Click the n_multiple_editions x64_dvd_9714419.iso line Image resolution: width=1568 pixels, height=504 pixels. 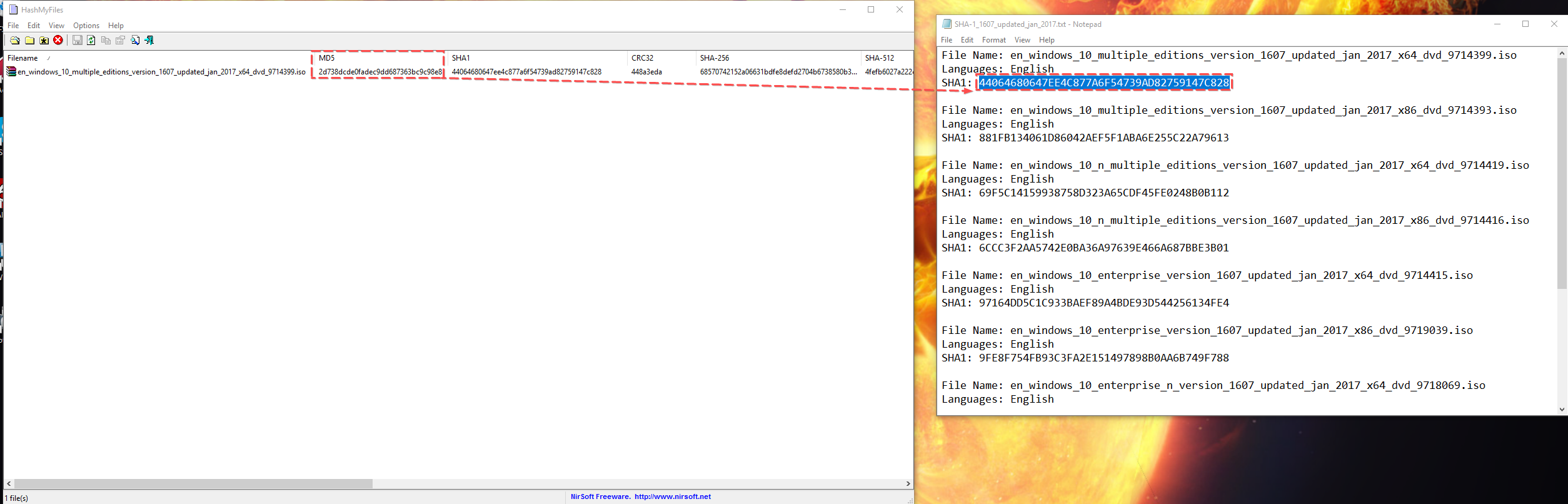point(1235,165)
